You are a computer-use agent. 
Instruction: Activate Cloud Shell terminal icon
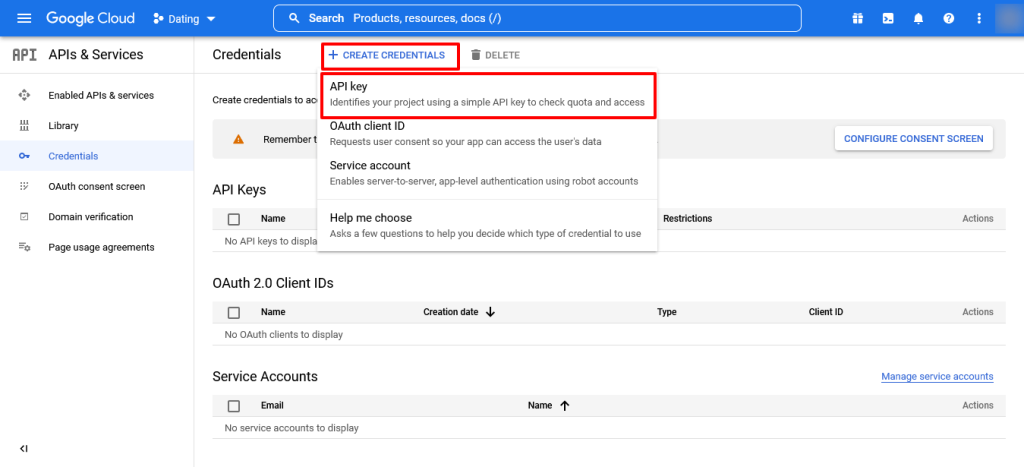click(887, 18)
